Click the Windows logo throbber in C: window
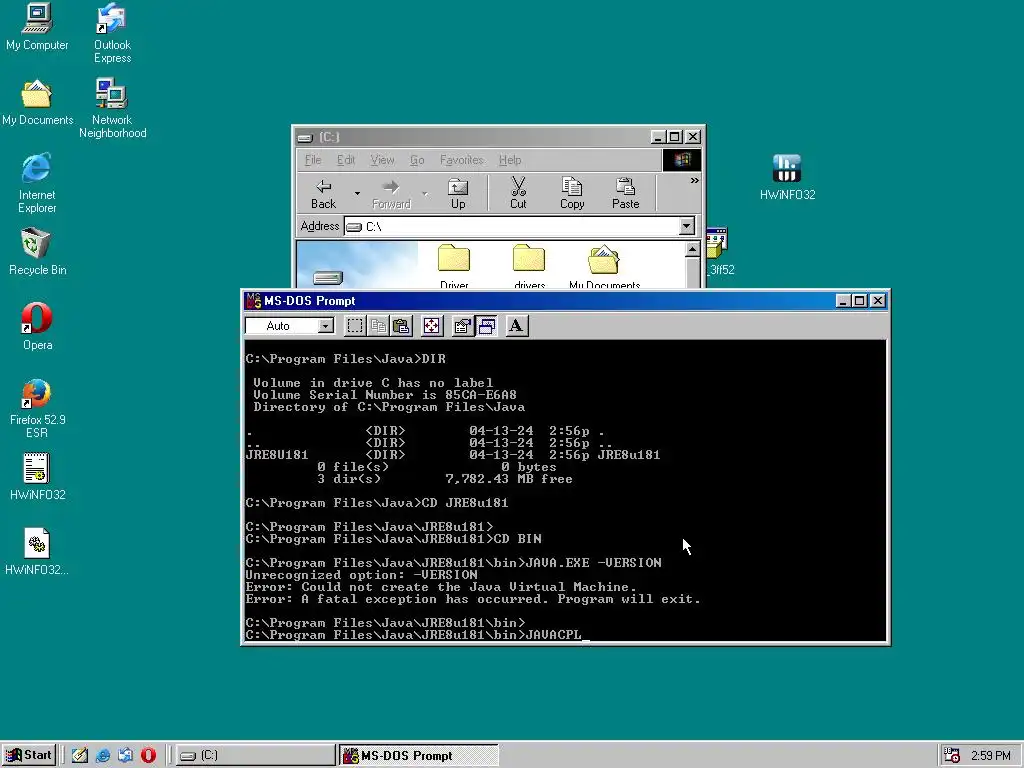Image resolution: width=1024 pixels, height=768 pixels. tap(682, 160)
